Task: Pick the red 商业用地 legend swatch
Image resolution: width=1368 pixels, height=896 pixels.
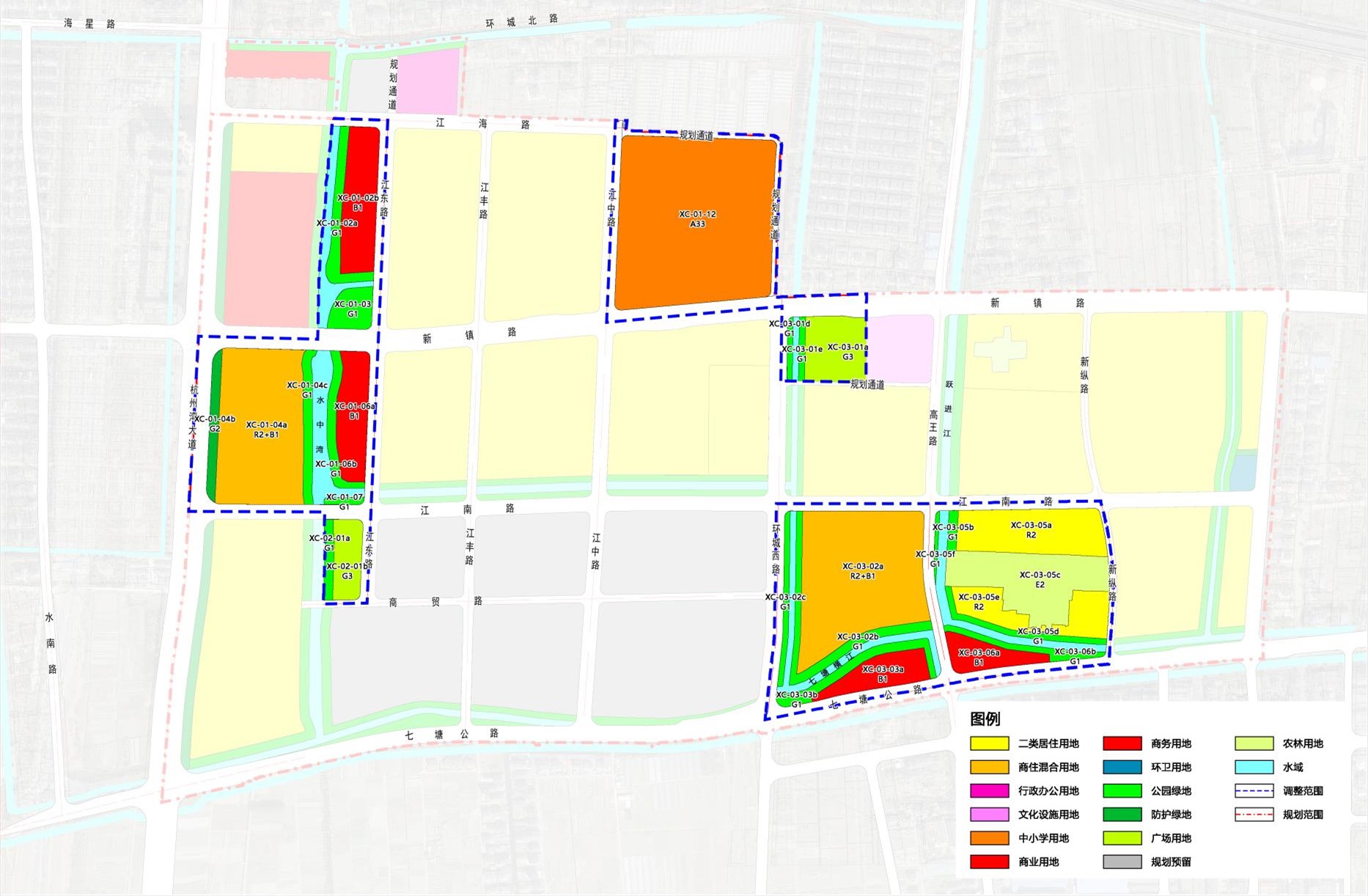Action: point(989,862)
